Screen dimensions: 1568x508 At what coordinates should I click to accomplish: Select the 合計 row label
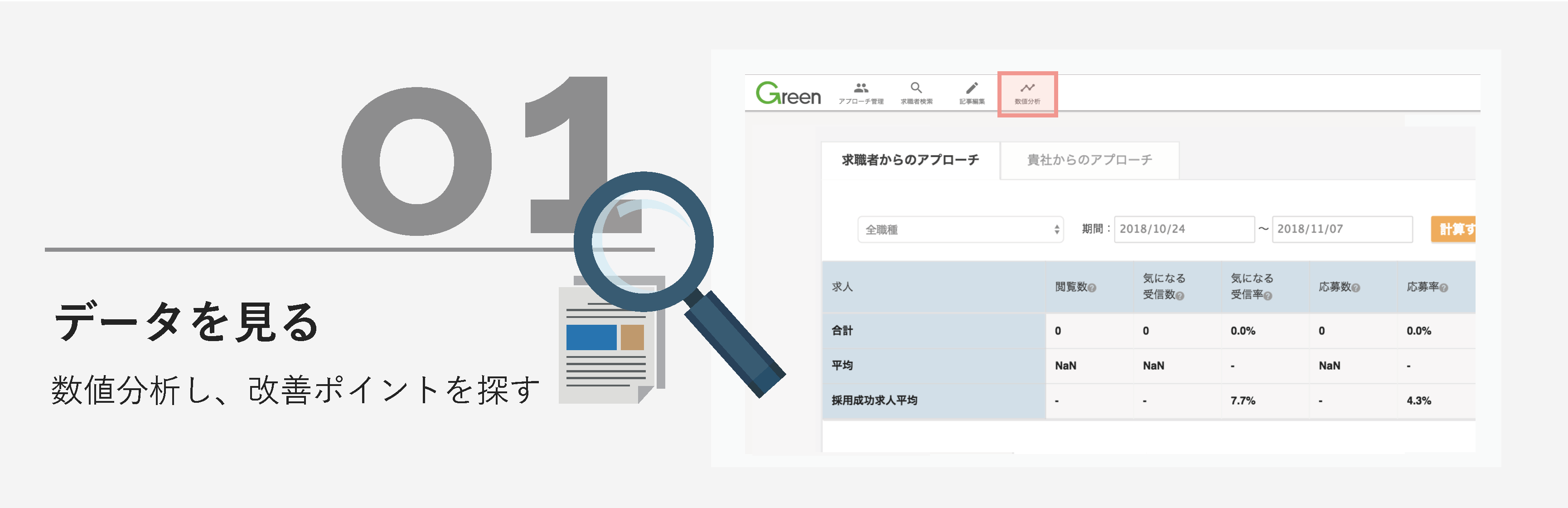coord(842,331)
